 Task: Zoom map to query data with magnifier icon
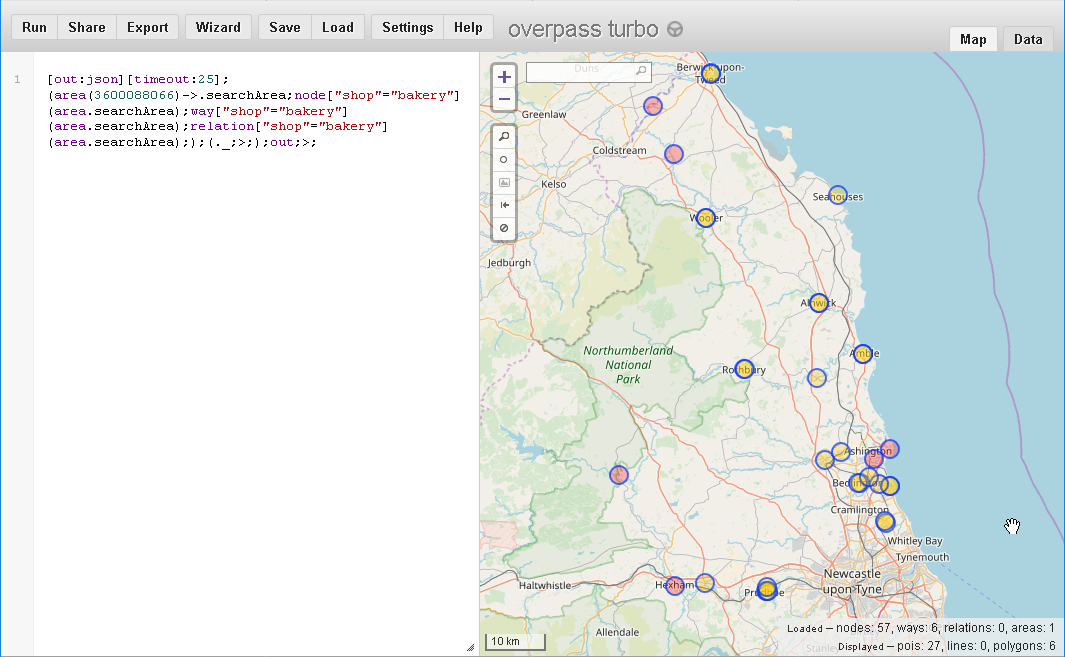pos(504,135)
